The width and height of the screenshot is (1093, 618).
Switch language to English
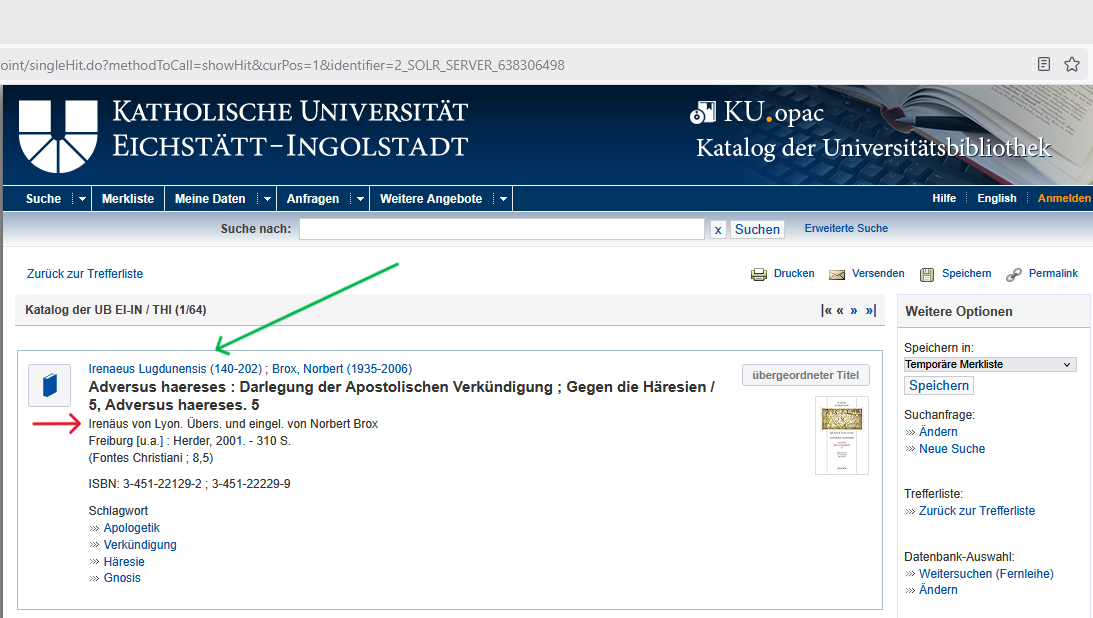pos(997,199)
